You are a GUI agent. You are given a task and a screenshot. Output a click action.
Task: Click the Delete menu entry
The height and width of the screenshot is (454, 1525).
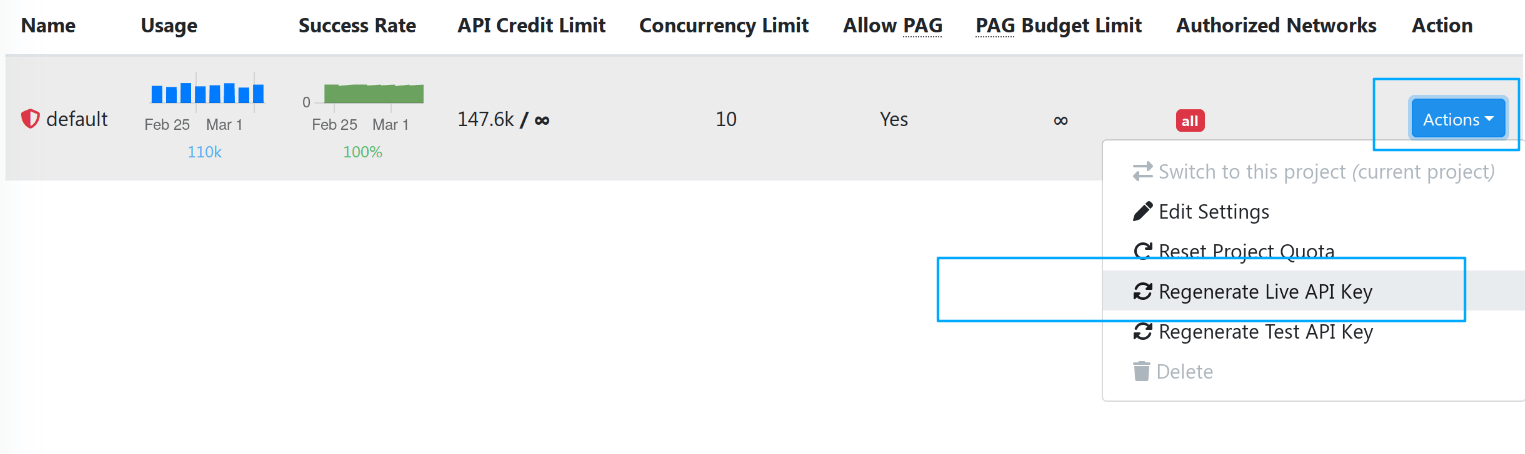click(x=1184, y=372)
